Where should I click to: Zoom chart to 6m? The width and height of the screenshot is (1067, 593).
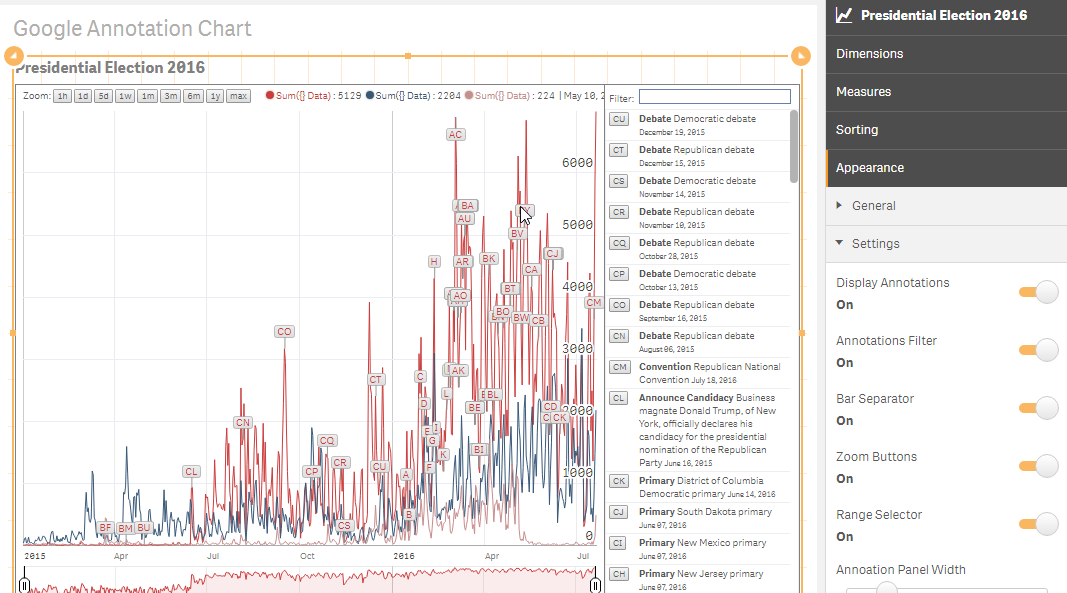click(x=194, y=96)
